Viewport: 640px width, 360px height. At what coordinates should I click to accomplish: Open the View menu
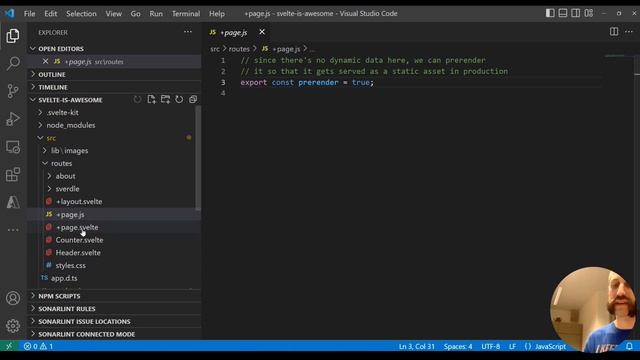click(x=113, y=13)
